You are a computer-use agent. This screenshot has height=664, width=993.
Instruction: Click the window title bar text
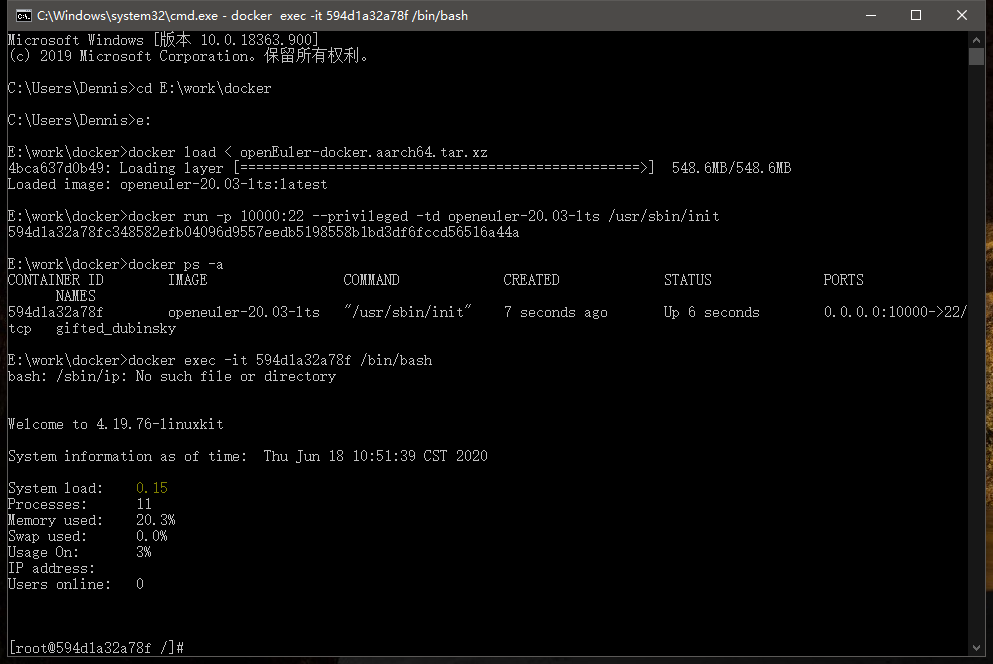[252, 16]
